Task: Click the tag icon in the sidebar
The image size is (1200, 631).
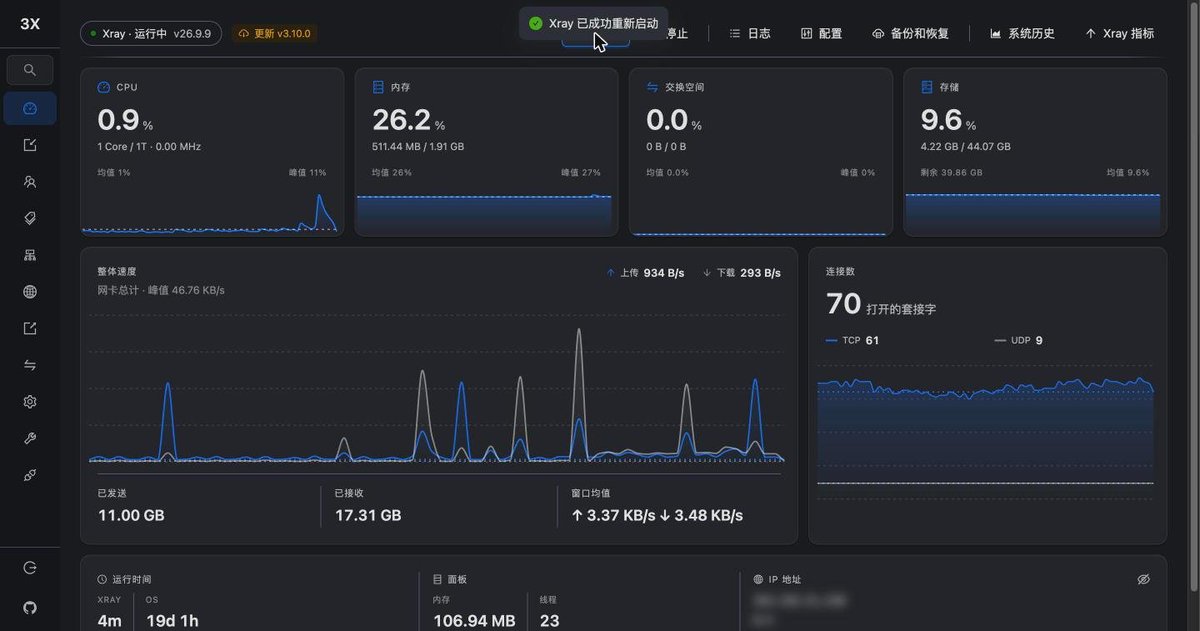Action: tap(30, 218)
